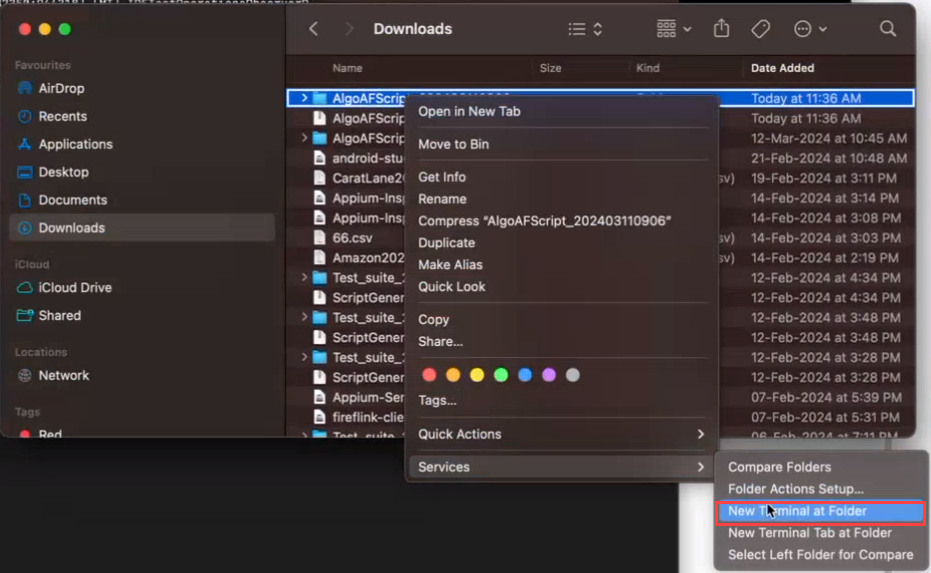Open the group-by grid dropdown in toolbar
Image resolution: width=931 pixels, height=573 pixels.
click(674, 29)
